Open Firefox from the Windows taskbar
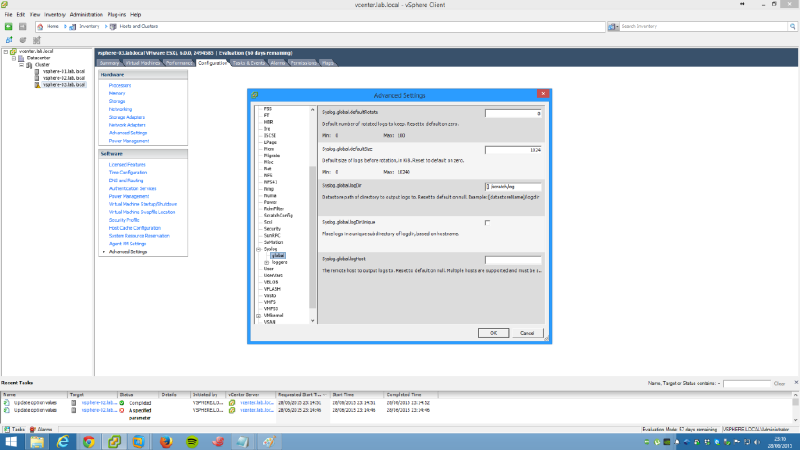 (x=165, y=440)
